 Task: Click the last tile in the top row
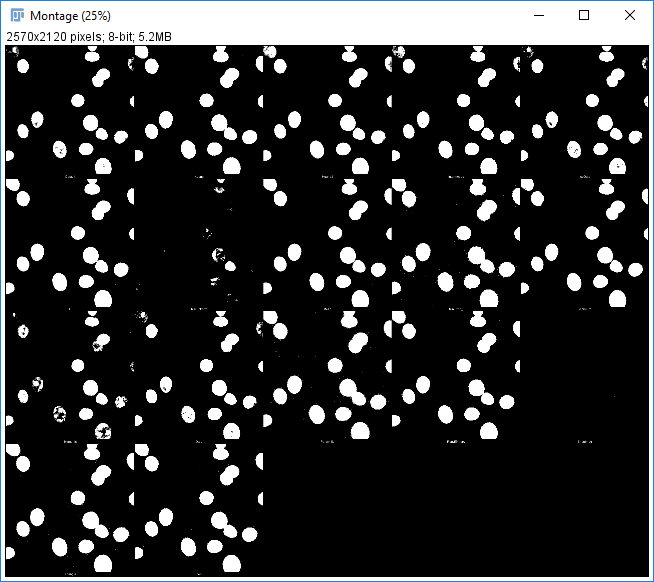[584, 111]
